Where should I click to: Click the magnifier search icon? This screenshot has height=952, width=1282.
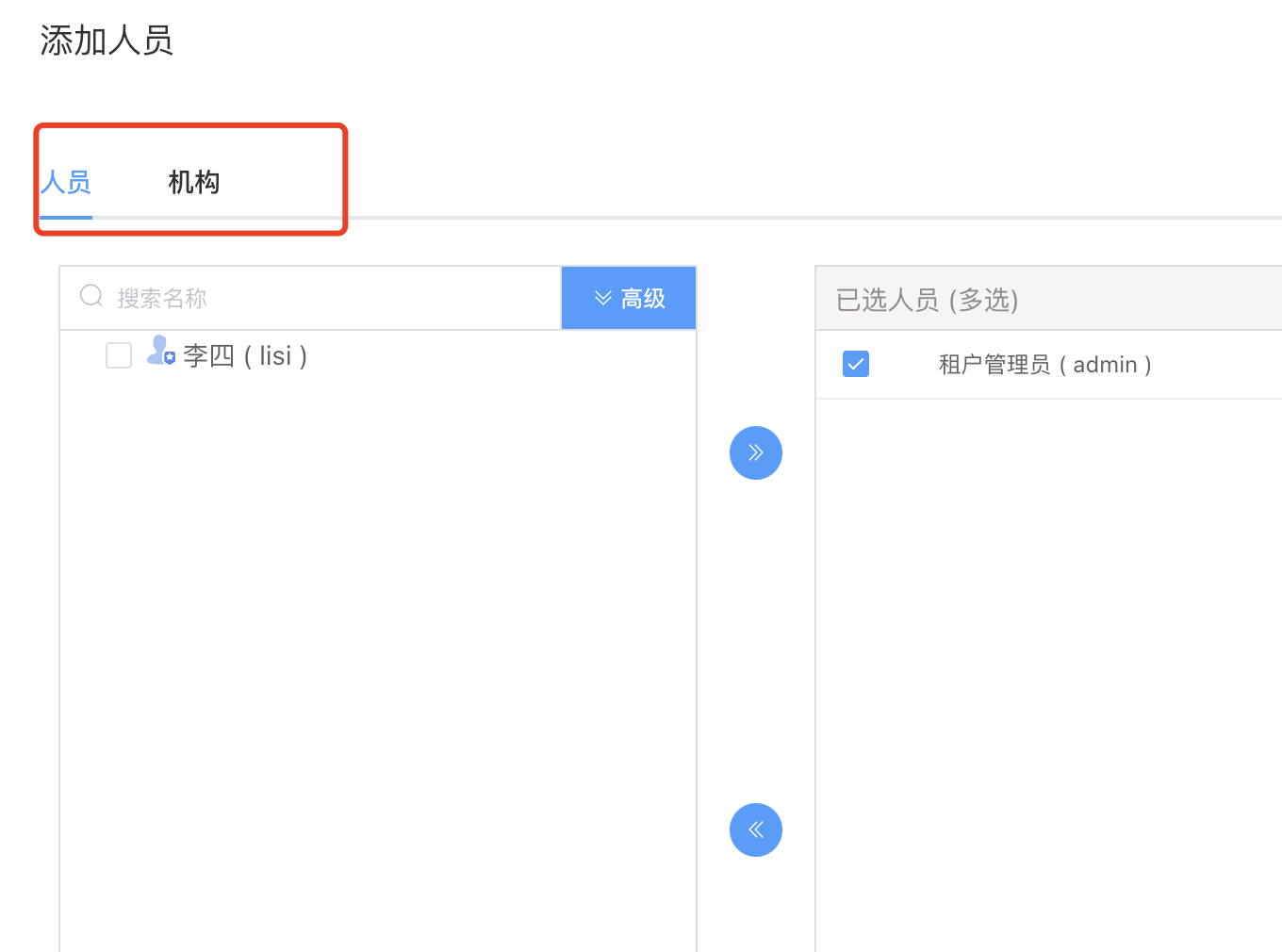point(91,297)
